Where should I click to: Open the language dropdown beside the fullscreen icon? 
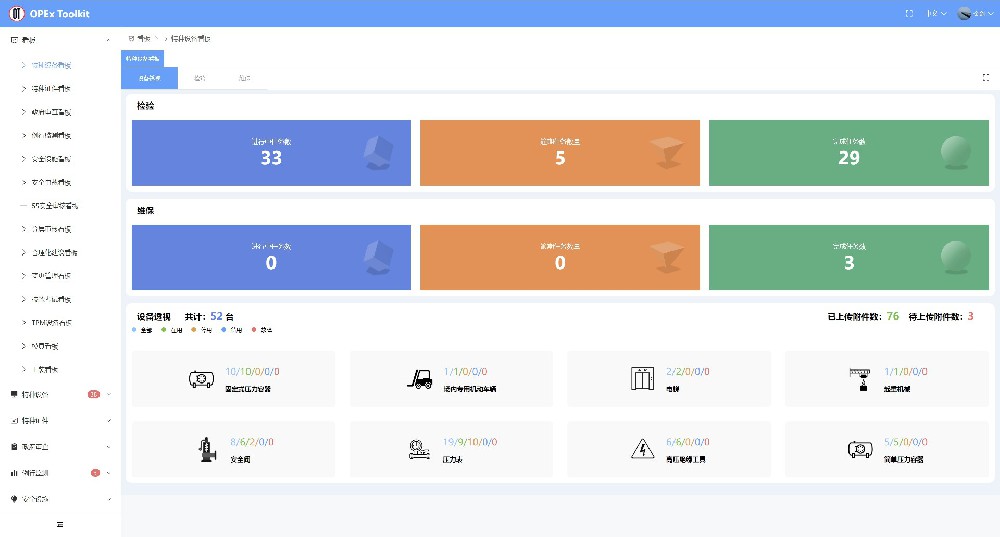click(x=936, y=13)
